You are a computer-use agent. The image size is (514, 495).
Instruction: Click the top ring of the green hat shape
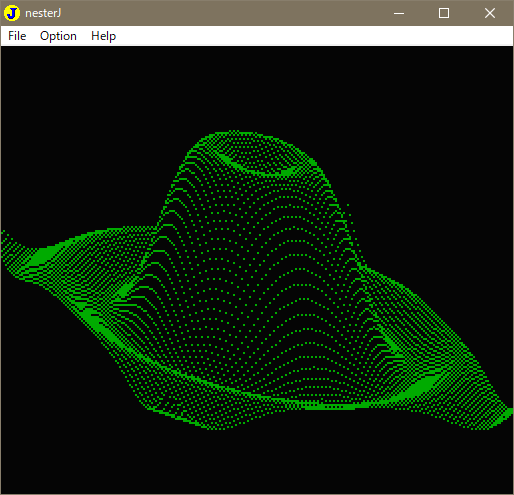click(258, 163)
